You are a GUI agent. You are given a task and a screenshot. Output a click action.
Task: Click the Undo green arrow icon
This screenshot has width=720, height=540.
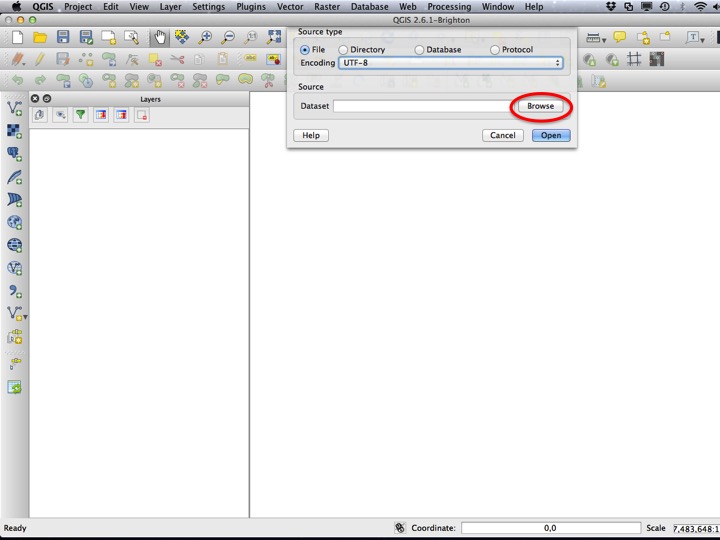17,80
